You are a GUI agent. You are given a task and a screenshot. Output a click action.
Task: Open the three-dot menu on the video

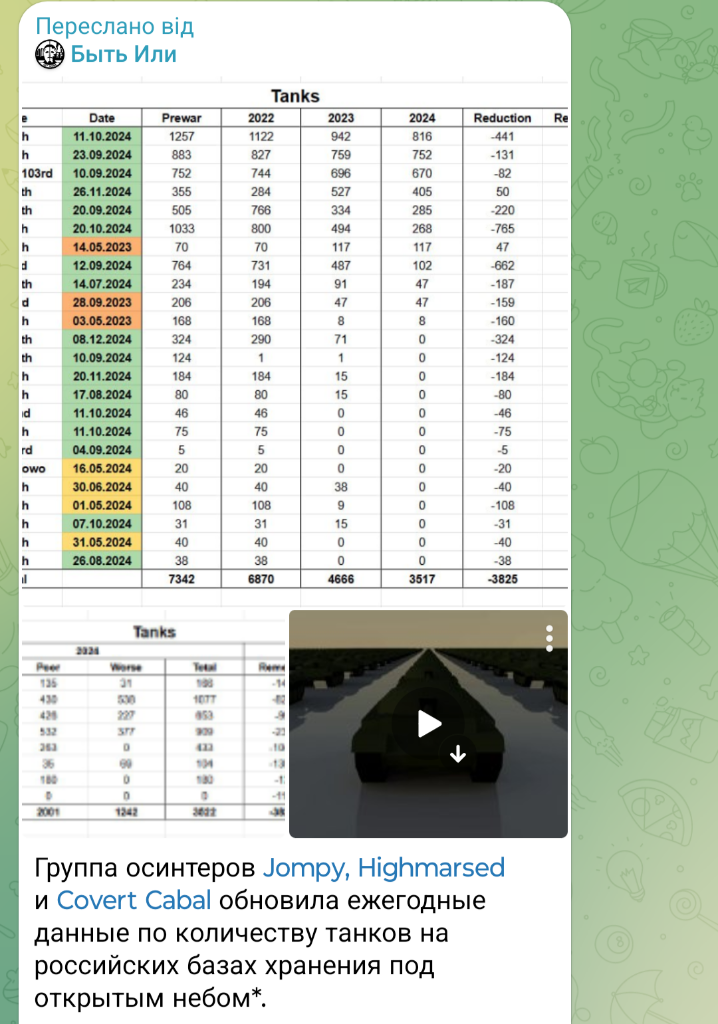point(548,638)
